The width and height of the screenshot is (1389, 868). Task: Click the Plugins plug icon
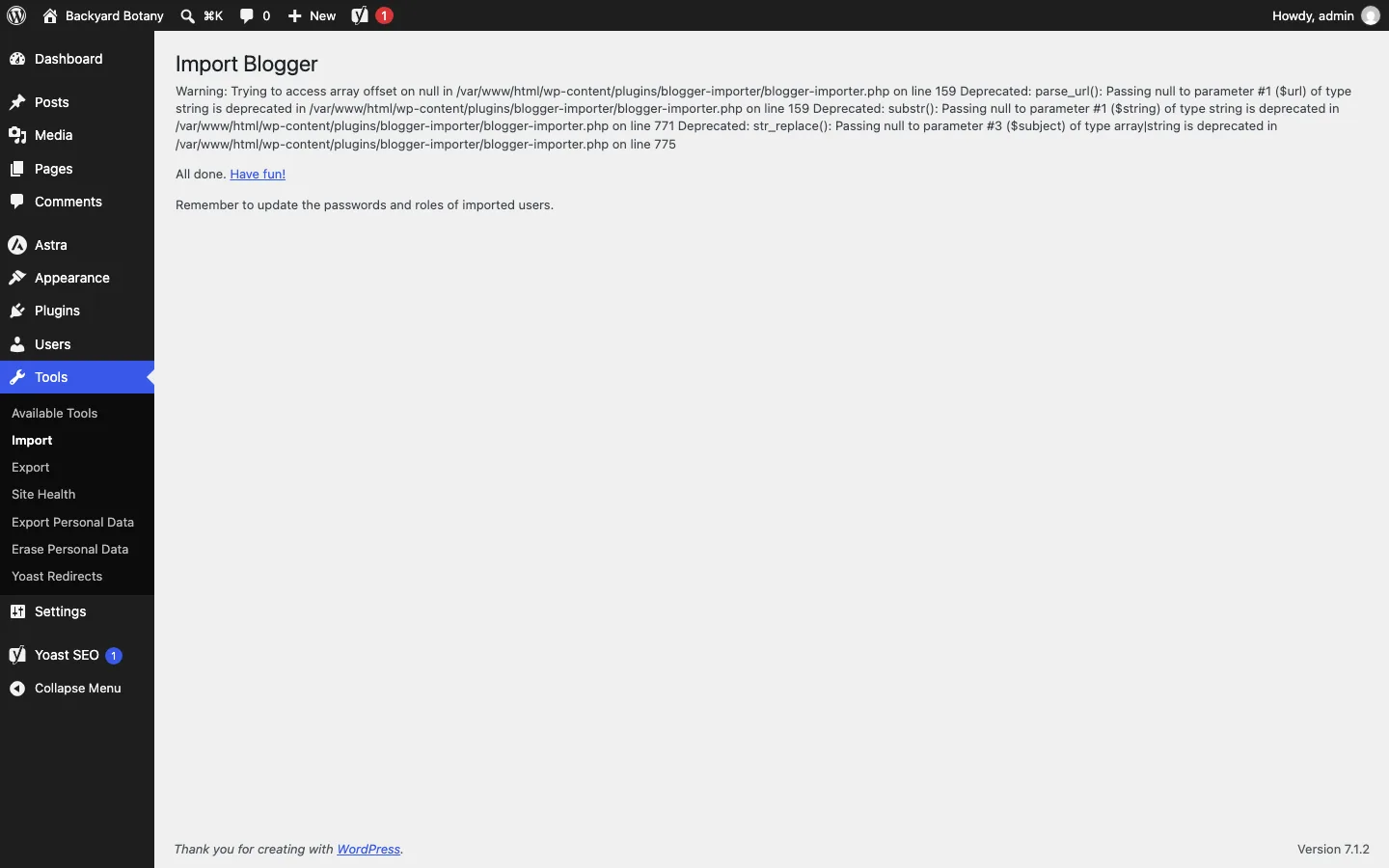17,312
